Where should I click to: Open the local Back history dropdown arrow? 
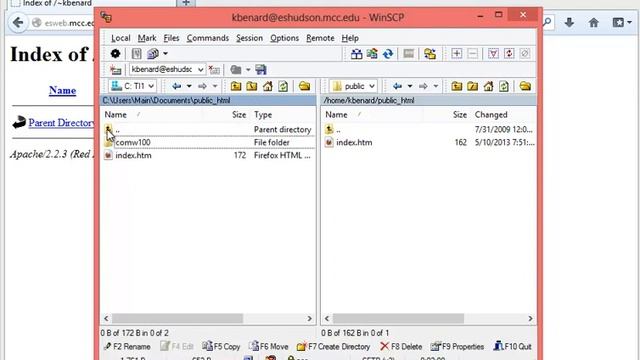tap(189, 86)
